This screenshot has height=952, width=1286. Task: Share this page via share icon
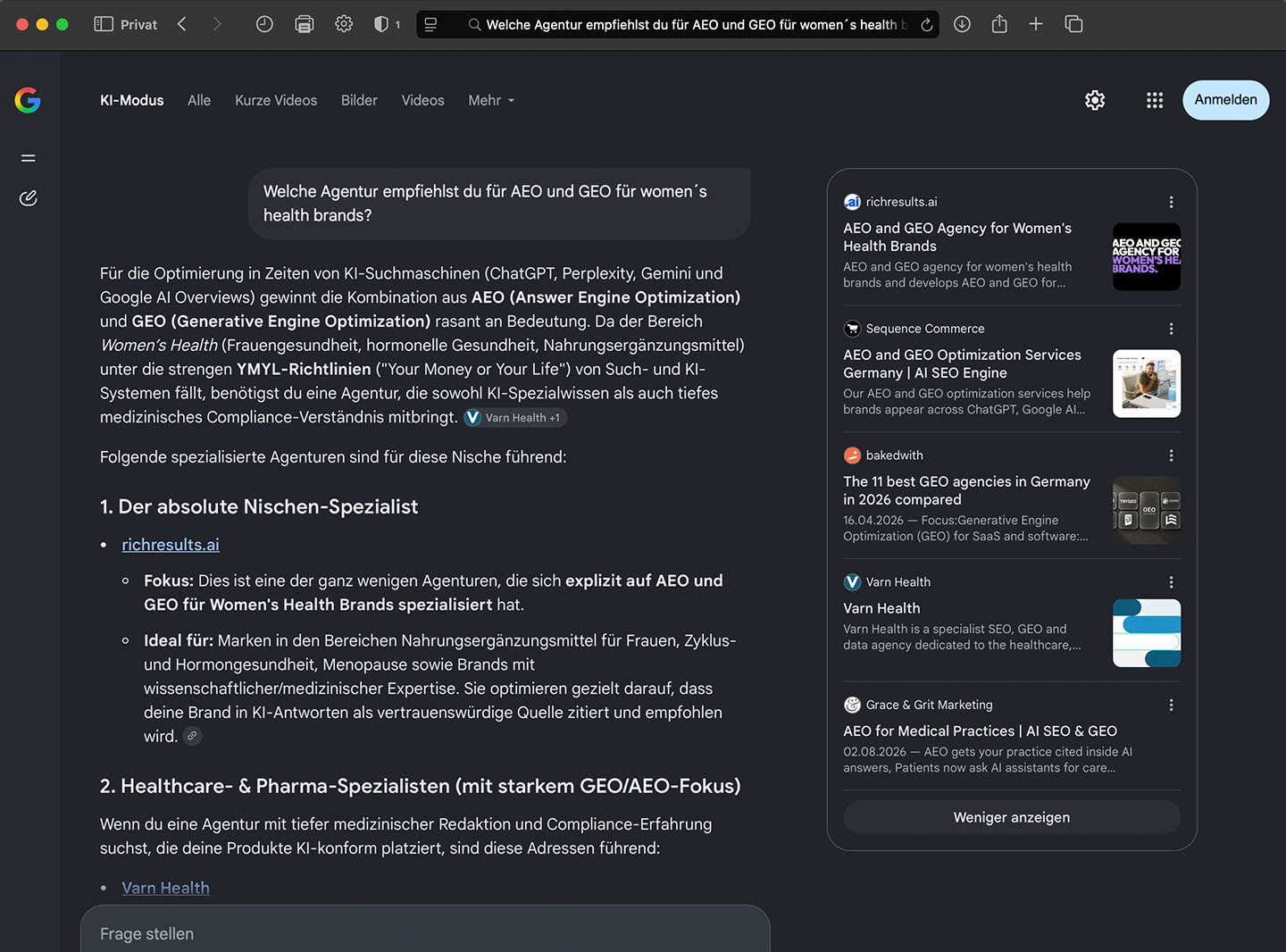[x=999, y=24]
